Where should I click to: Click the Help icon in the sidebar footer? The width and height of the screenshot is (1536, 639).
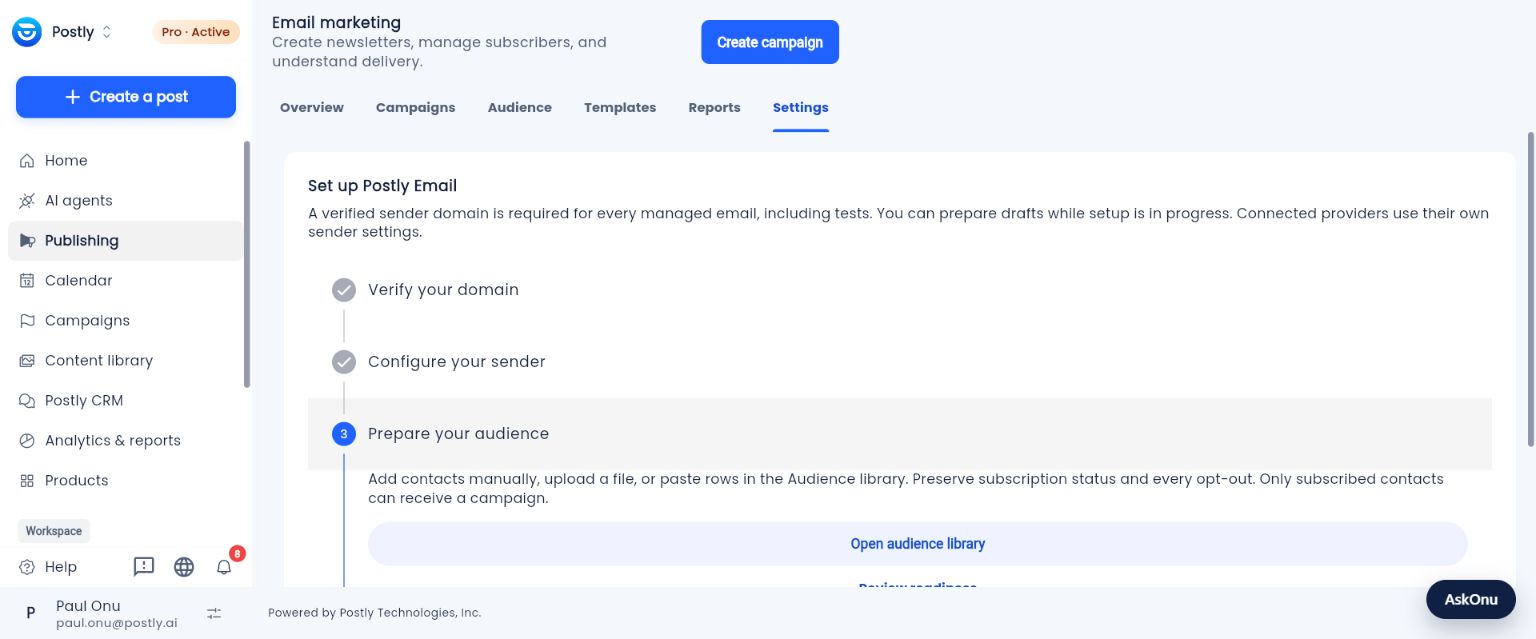pos(27,567)
